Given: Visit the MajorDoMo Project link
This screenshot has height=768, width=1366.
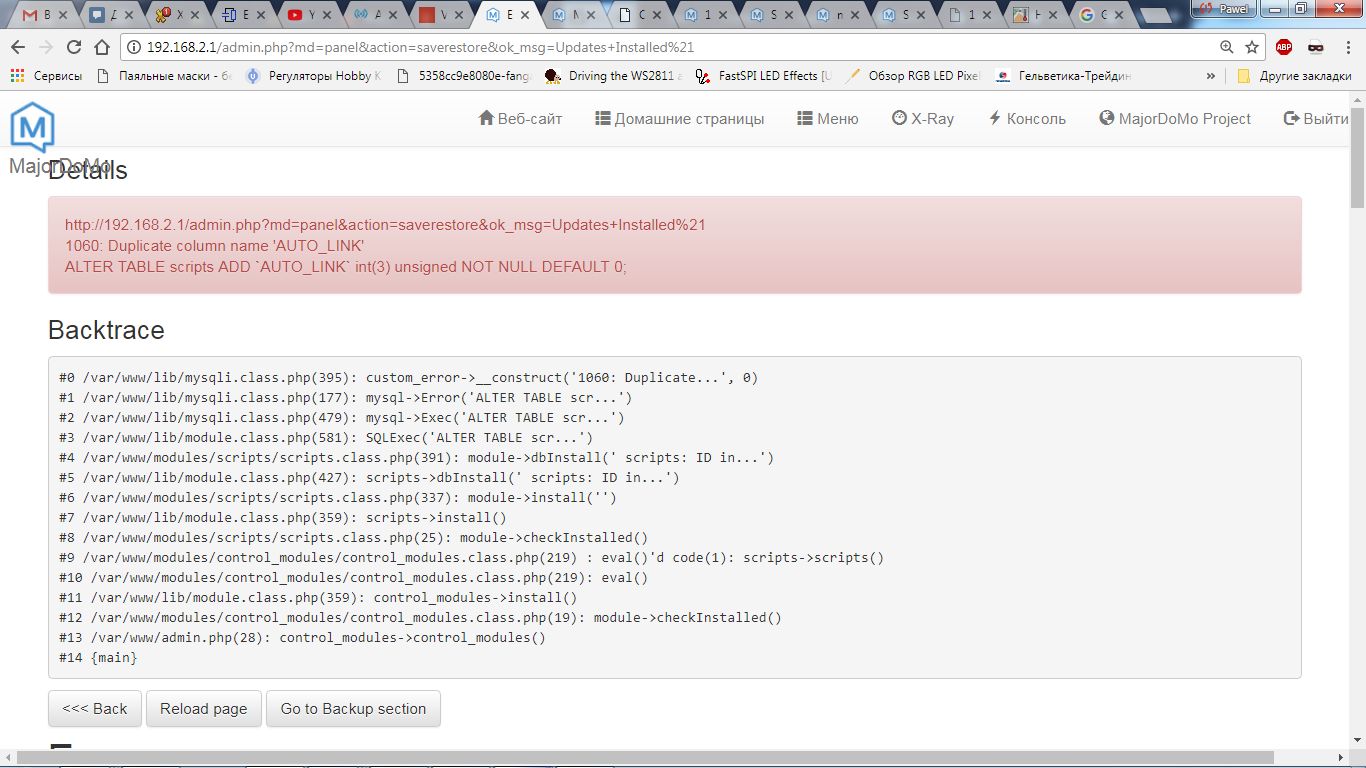Looking at the screenshot, I should coord(1175,118).
